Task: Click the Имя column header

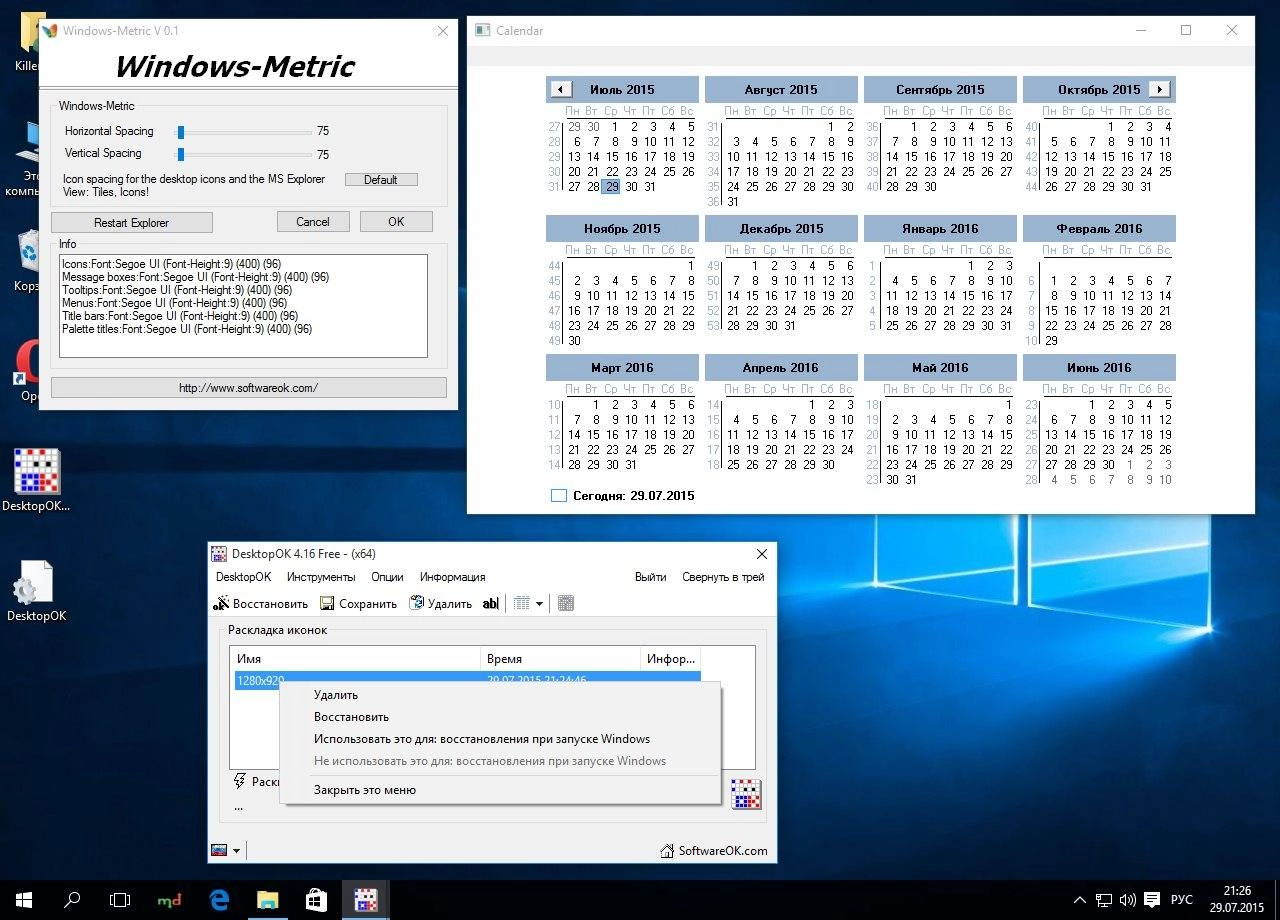Action: coord(356,659)
